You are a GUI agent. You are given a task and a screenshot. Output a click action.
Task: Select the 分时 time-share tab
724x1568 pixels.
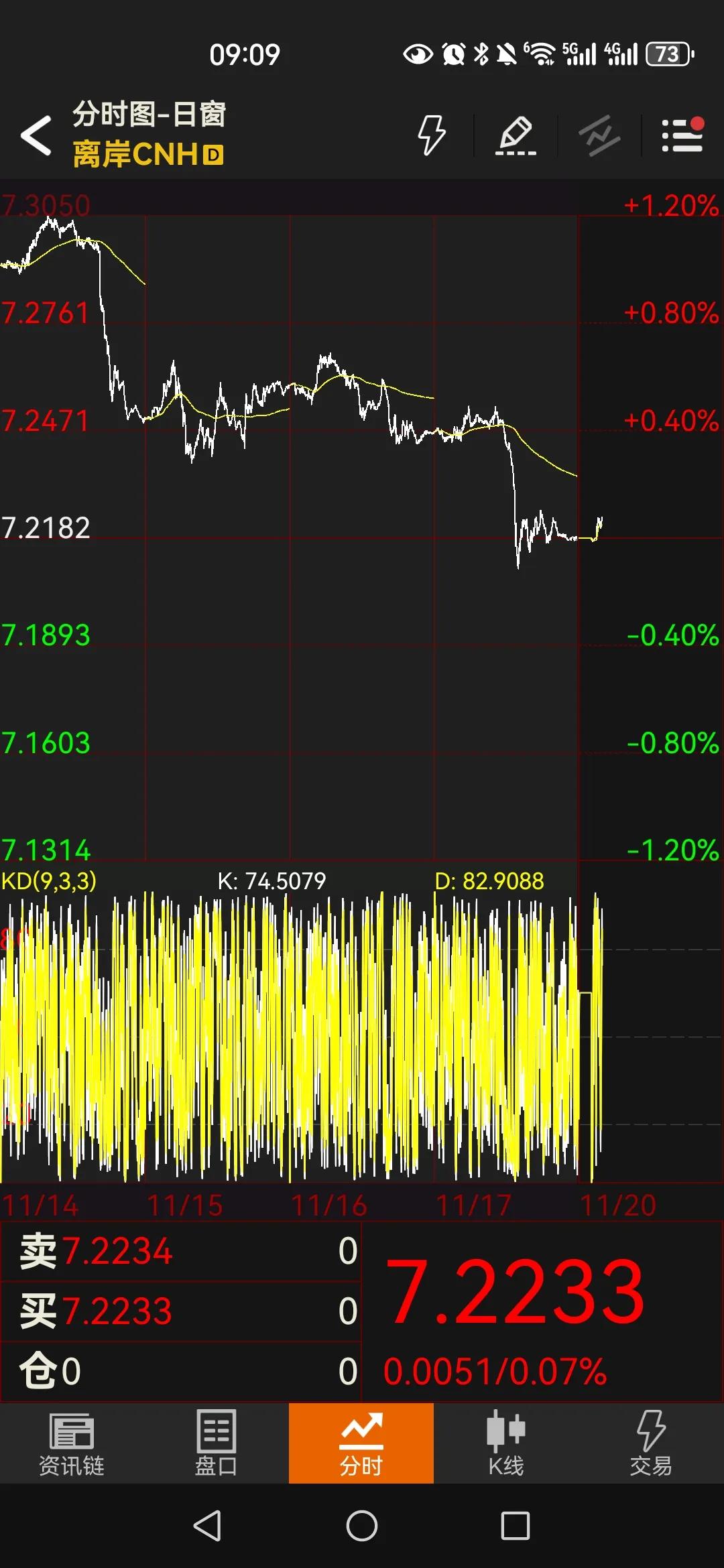361,1443
